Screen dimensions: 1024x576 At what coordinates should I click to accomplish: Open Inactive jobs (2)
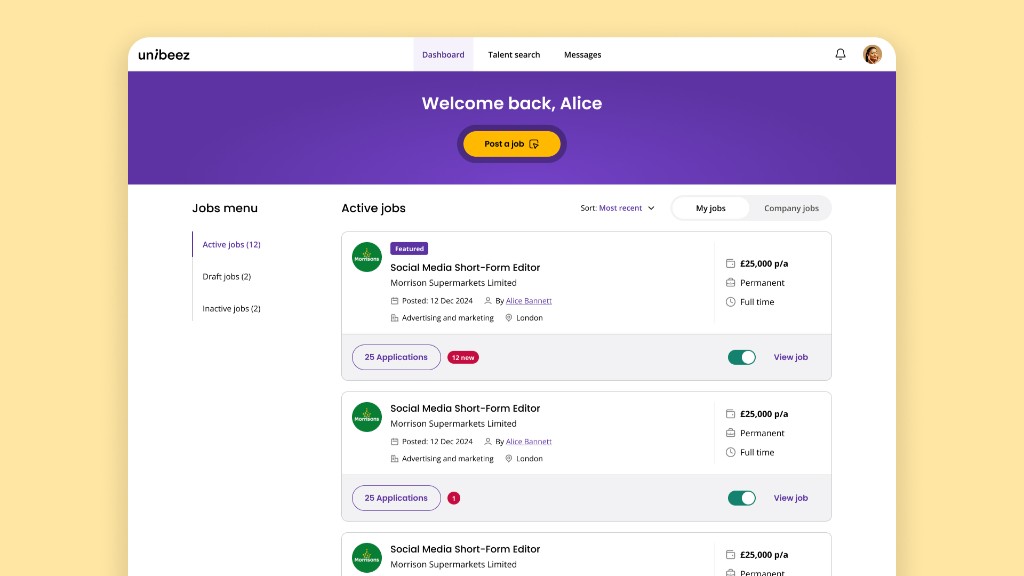[231, 308]
